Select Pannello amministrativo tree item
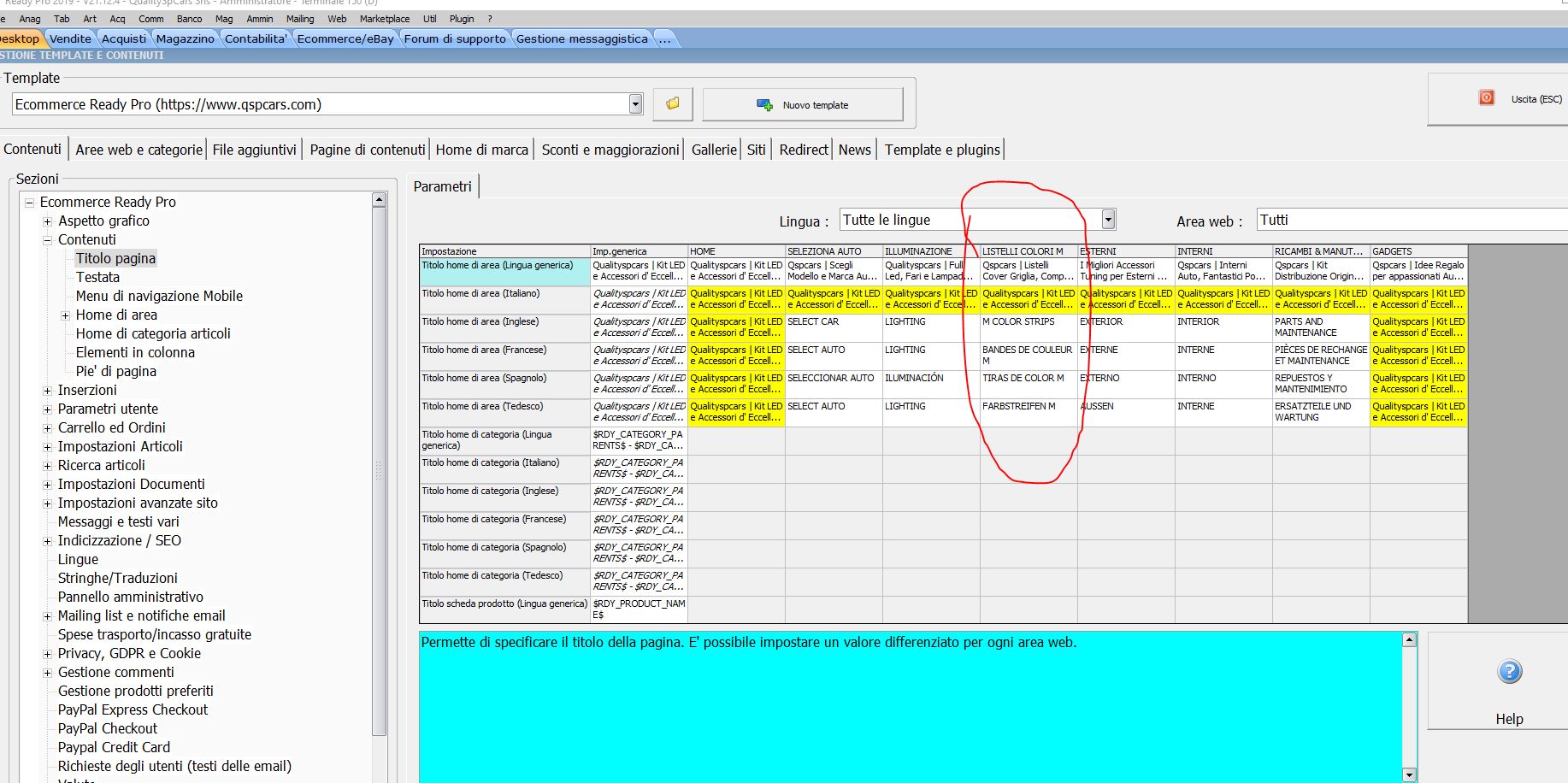The image size is (1568, 783). (x=131, y=597)
